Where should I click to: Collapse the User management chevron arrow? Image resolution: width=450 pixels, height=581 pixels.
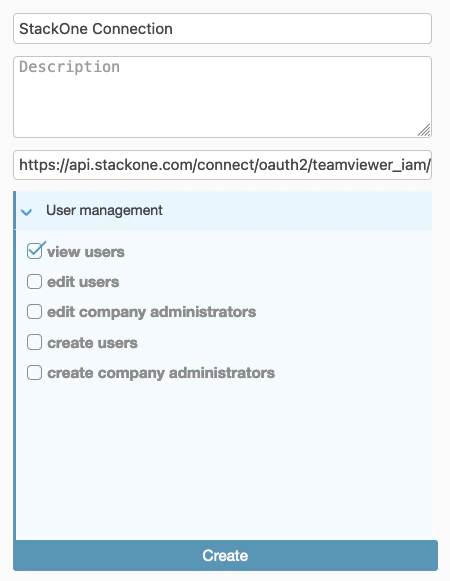pos(26,212)
